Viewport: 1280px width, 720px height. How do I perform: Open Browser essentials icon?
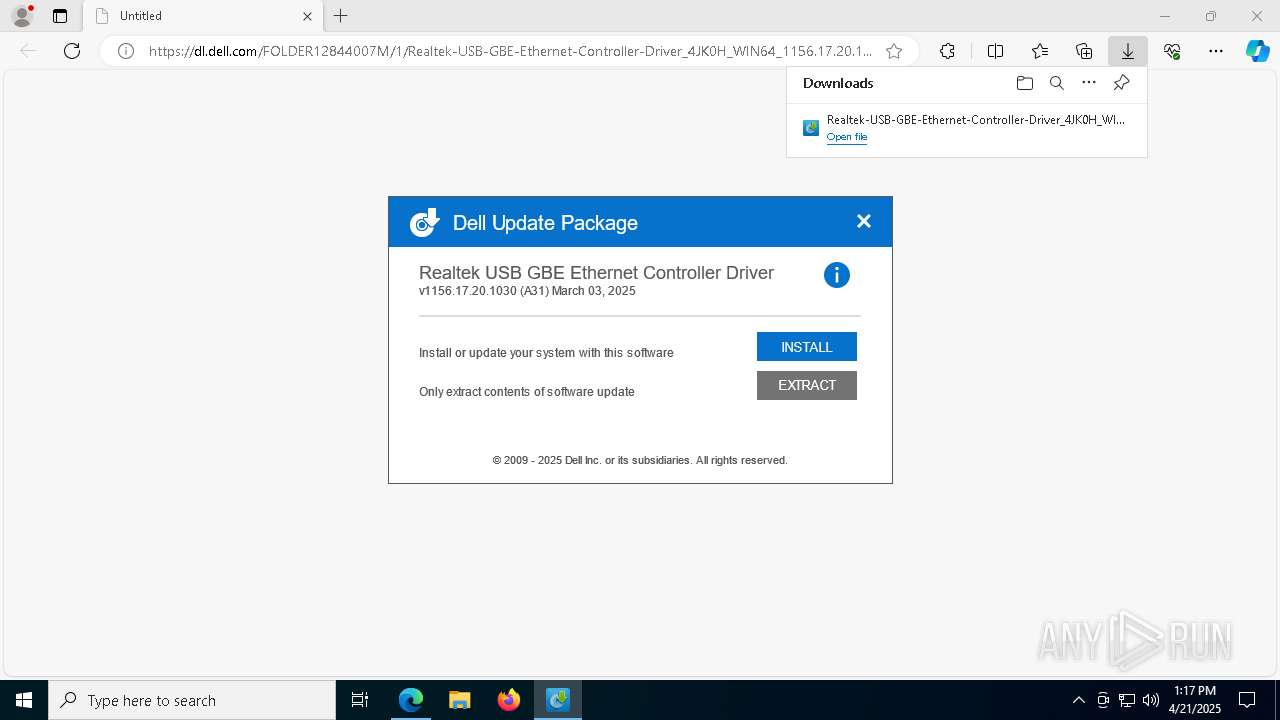coord(1172,51)
